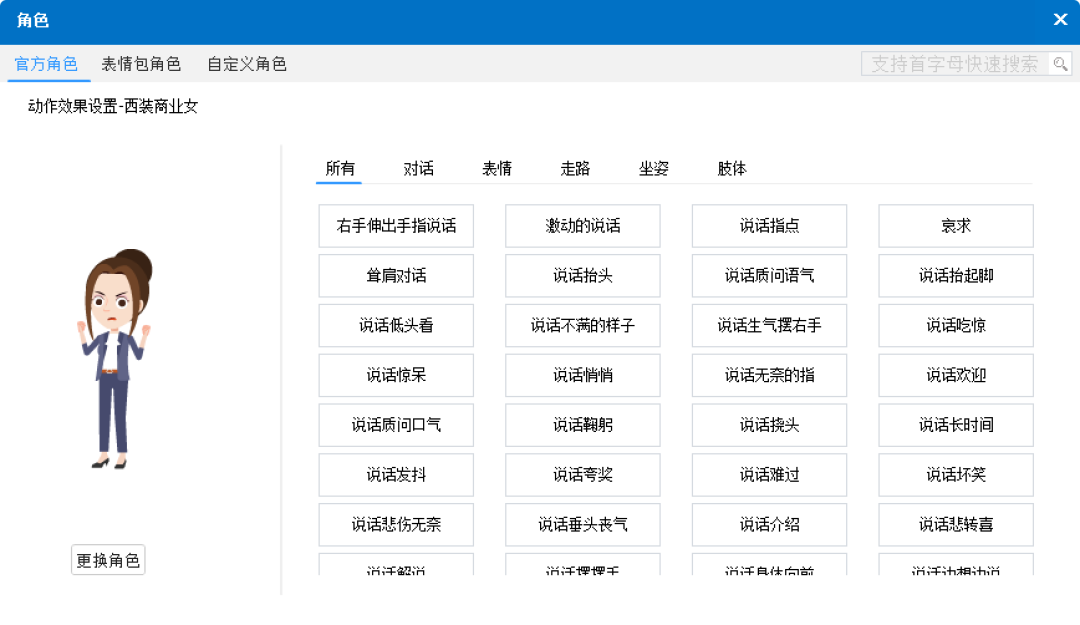Show 表情 action category
This screenshot has height=625, width=1080.
tap(497, 168)
